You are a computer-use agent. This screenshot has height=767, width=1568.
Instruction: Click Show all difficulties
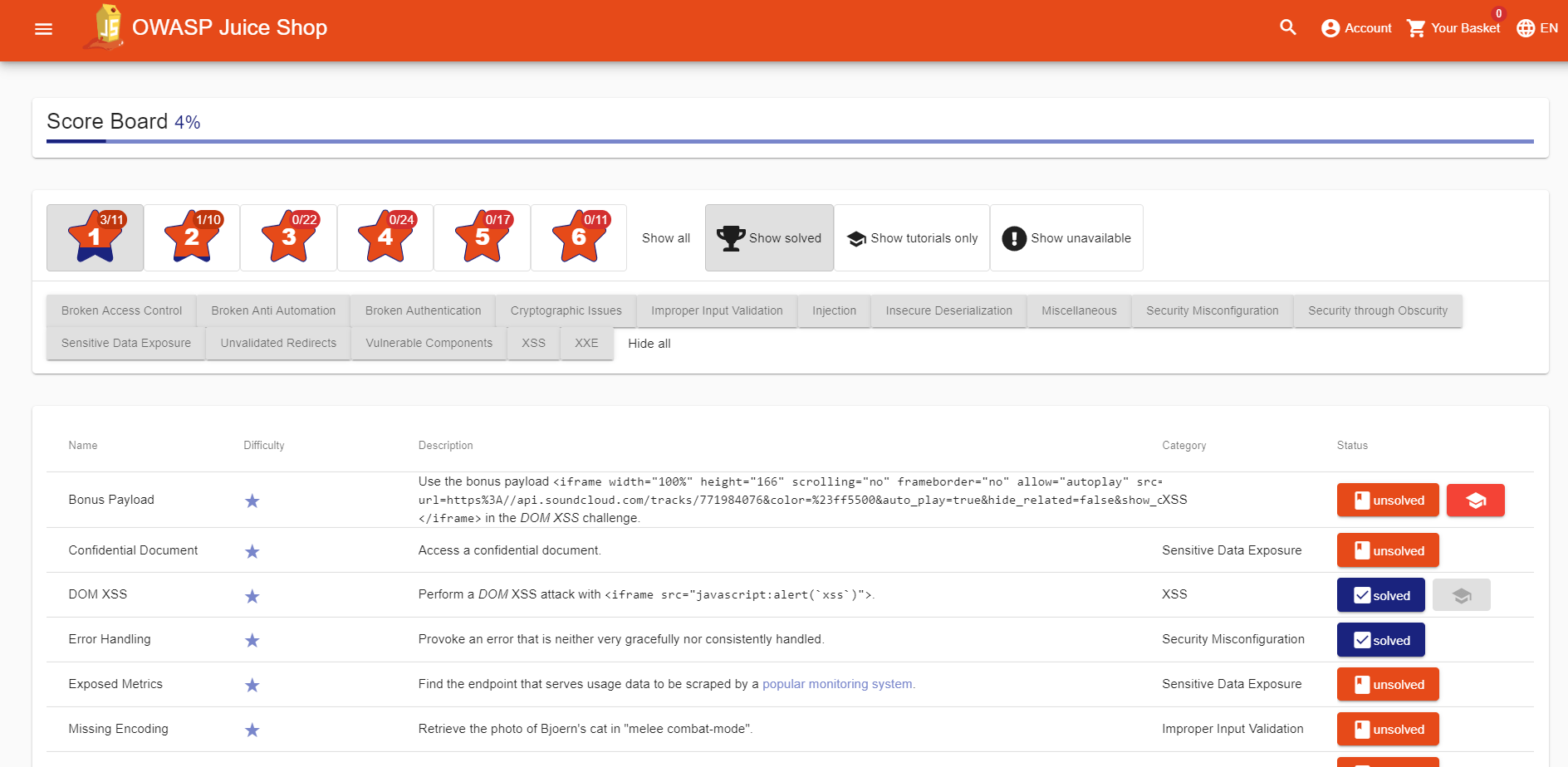point(666,238)
